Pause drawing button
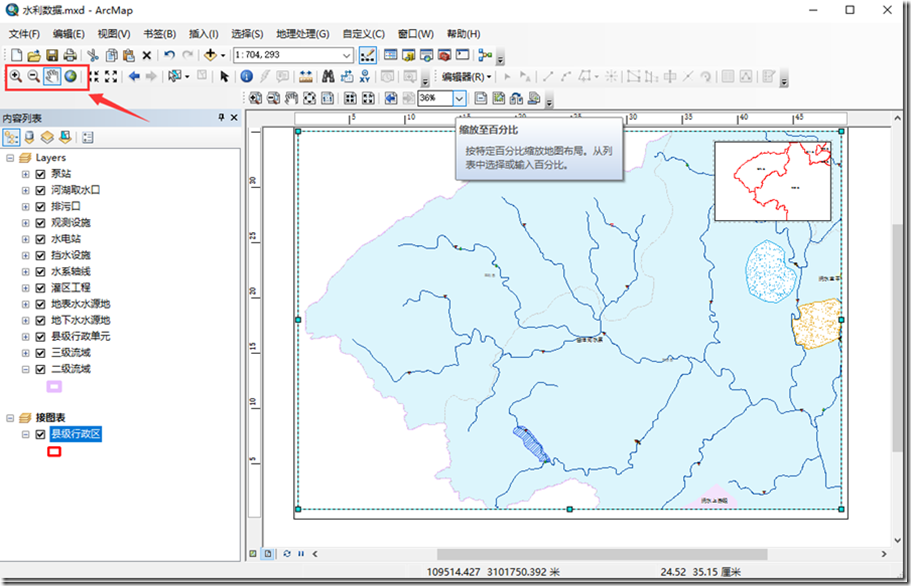This screenshot has width=911, height=586. (x=301, y=553)
